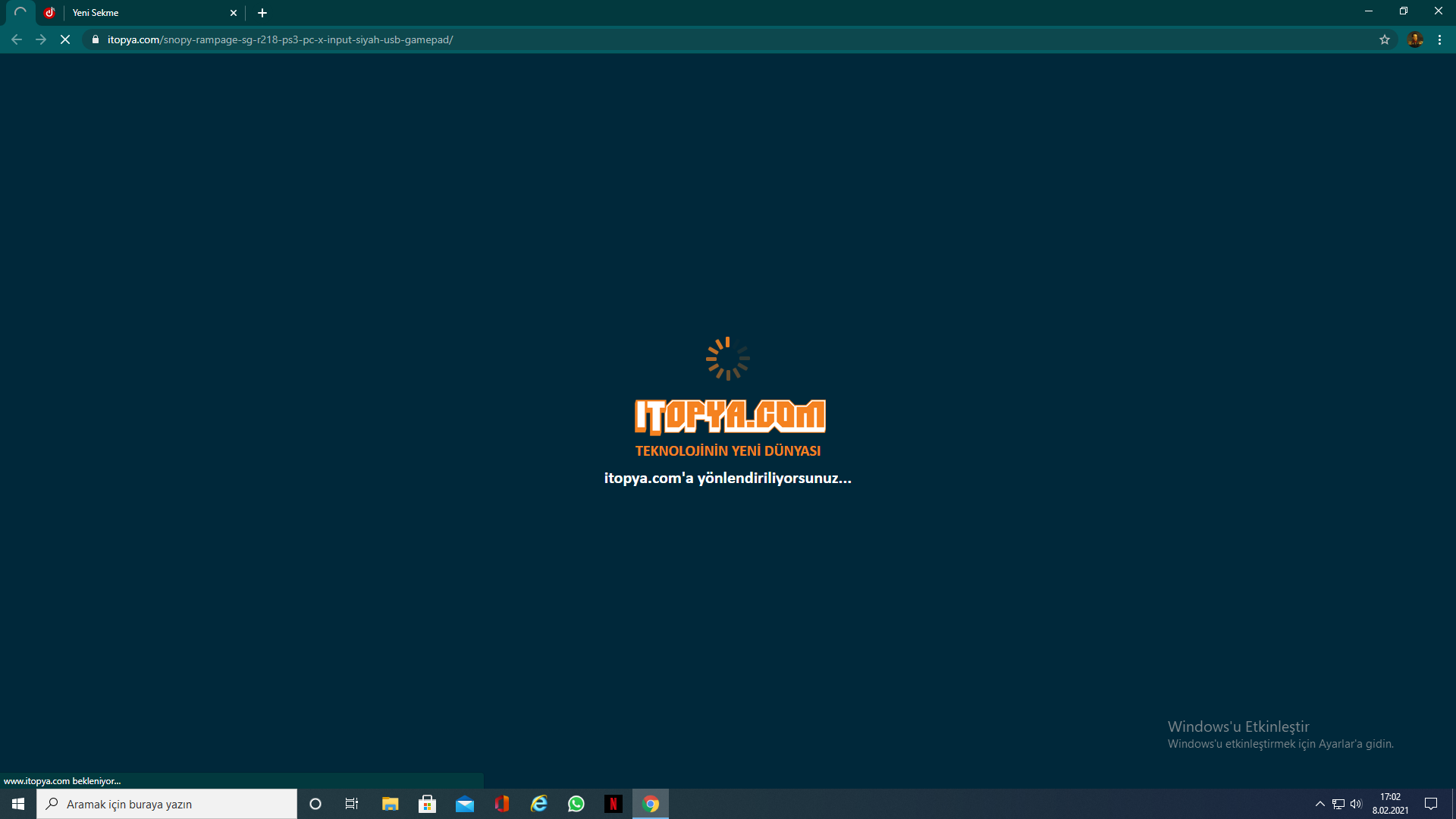Click the back navigation arrow
The width and height of the screenshot is (1456, 819).
click(x=17, y=39)
